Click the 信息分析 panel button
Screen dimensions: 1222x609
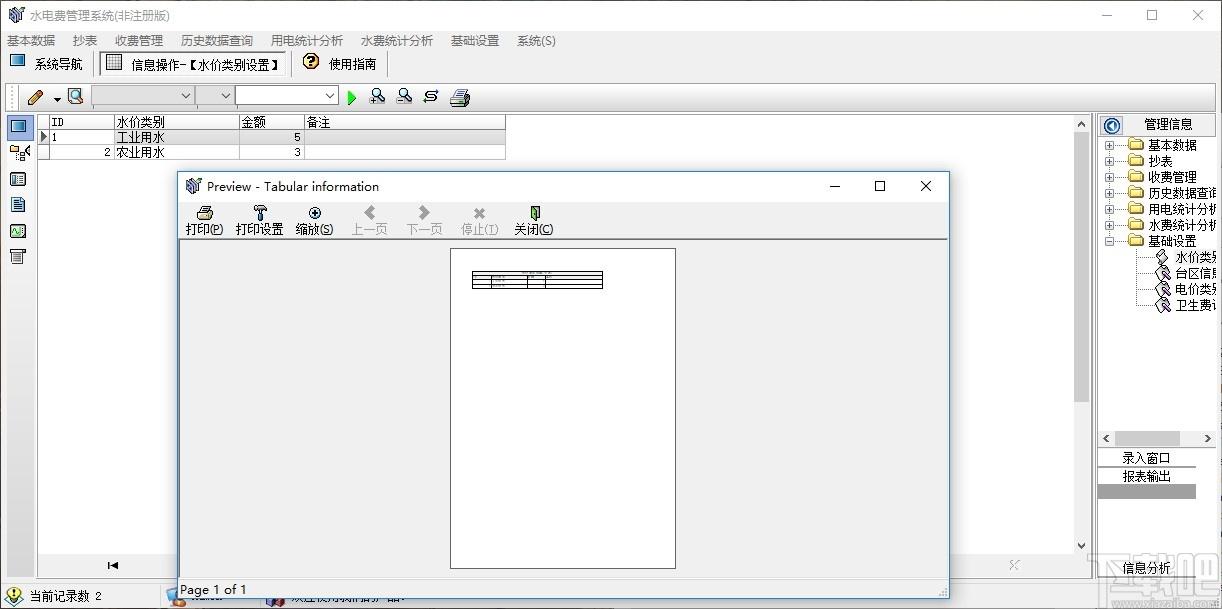[1146, 568]
